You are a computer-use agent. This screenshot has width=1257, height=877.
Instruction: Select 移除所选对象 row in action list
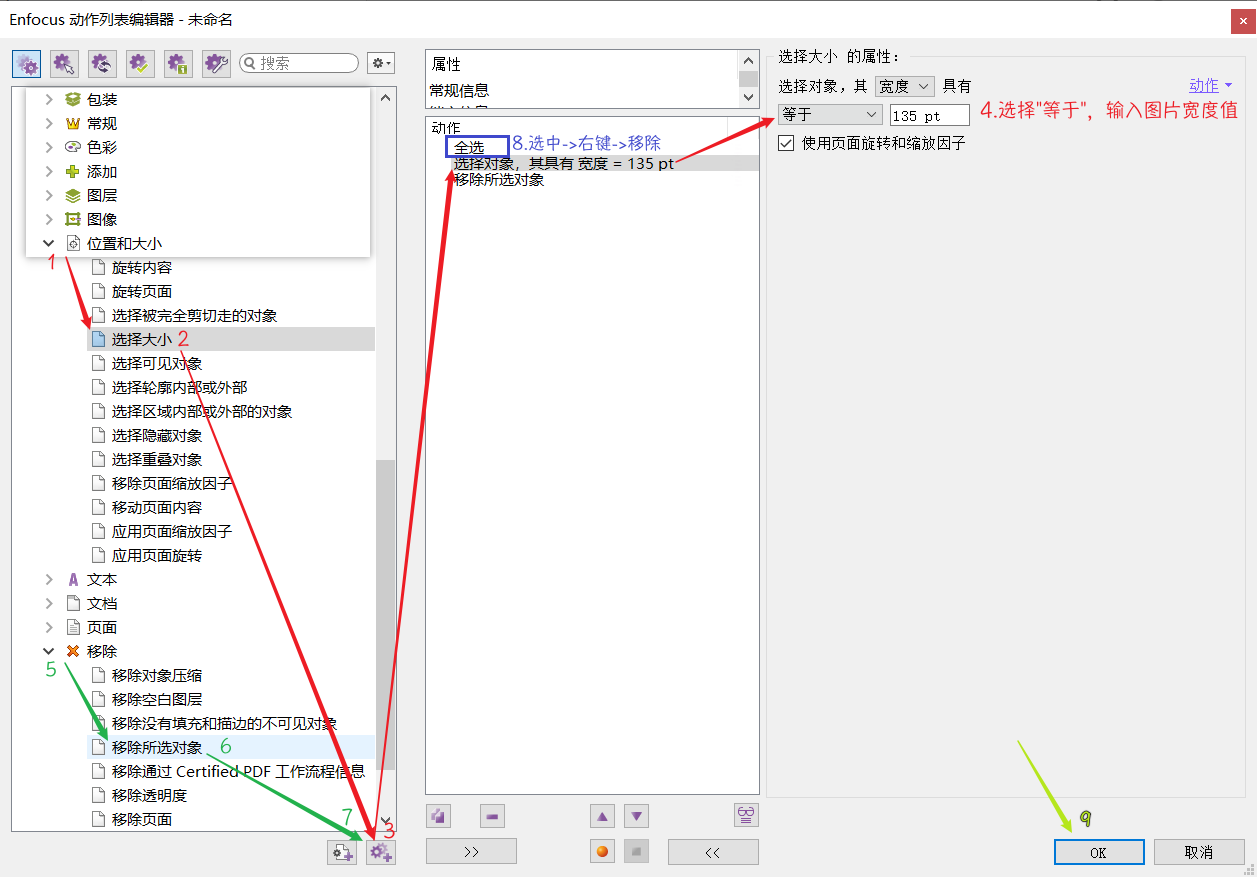pyautogui.click(x=499, y=179)
